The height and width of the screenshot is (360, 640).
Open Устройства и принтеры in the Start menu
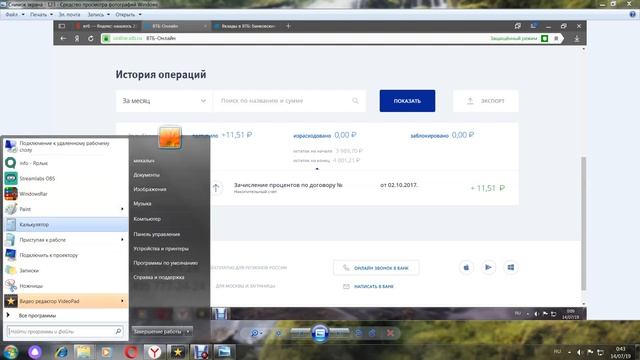[x=161, y=249]
